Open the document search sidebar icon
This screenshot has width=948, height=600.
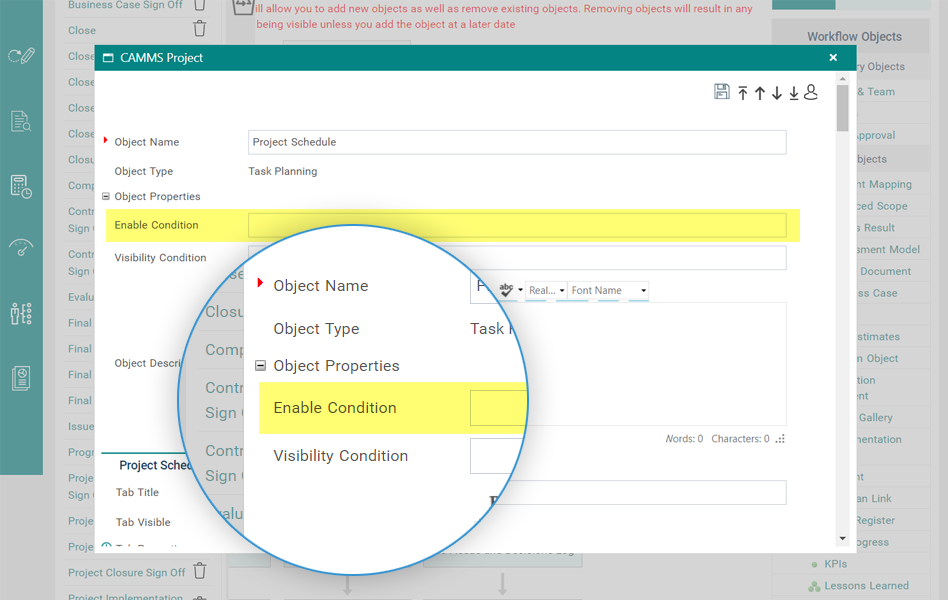21,122
